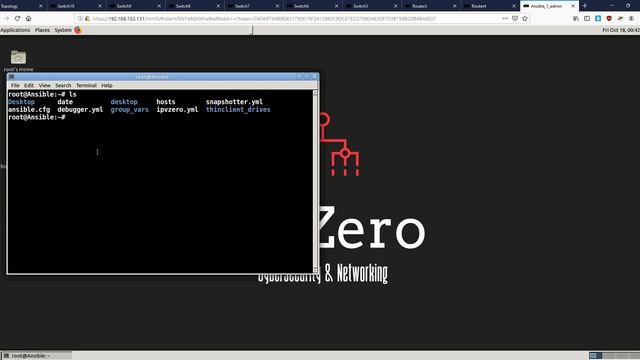The height and width of the screenshot is (360, 640).
Task: Switch workspace using bottom-right workspace switcher
Action: click(614, 356)
